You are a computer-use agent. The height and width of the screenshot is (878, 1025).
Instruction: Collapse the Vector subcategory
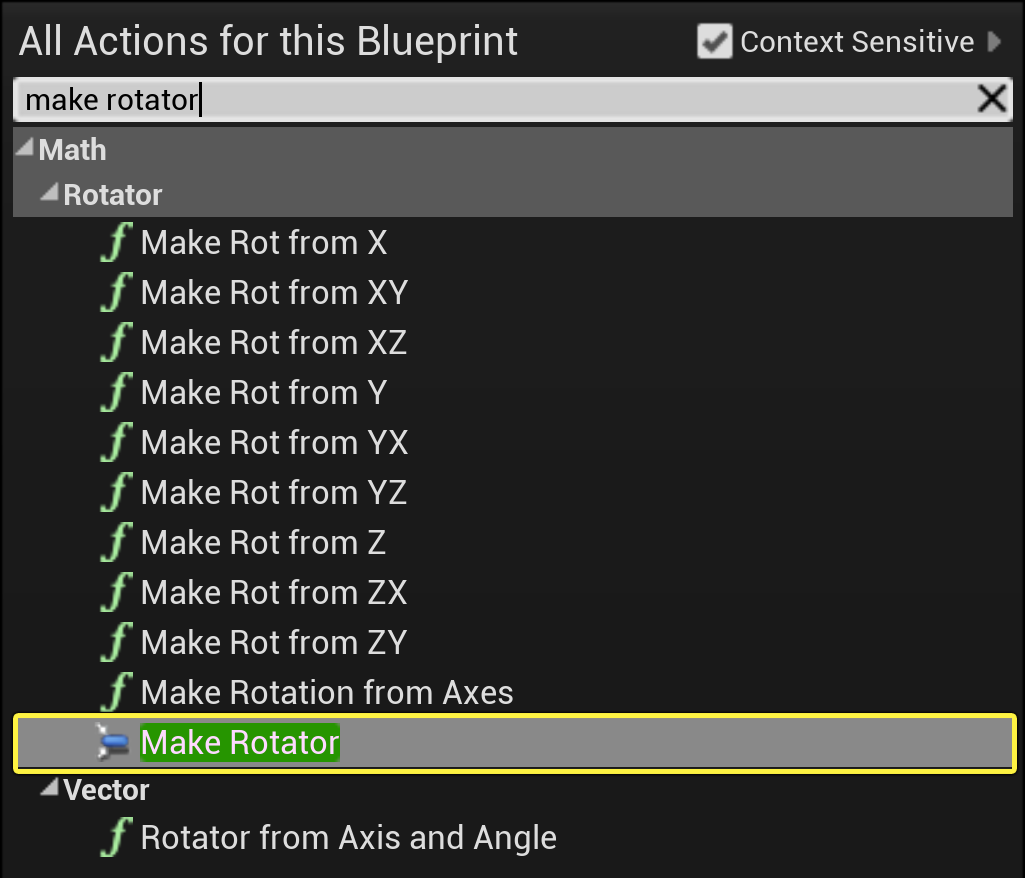click(x=49, y=789)
